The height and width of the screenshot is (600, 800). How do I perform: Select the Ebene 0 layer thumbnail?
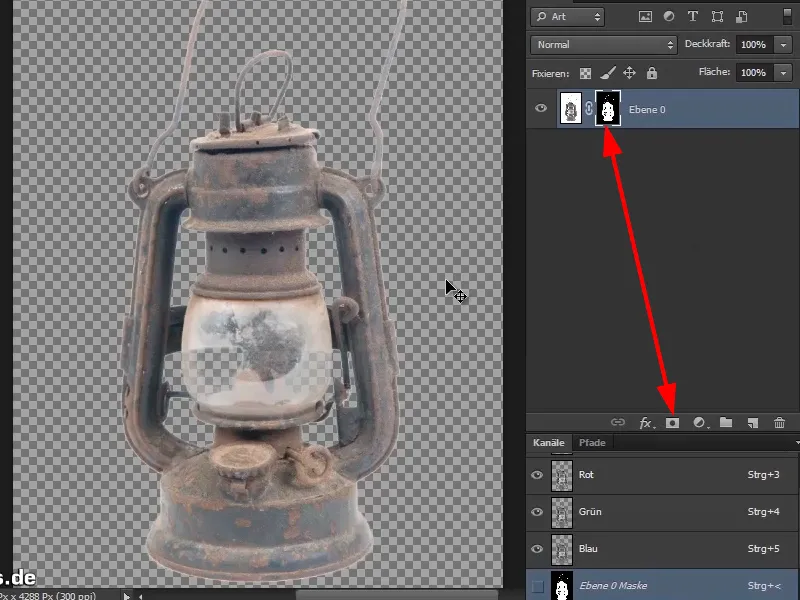570,108
